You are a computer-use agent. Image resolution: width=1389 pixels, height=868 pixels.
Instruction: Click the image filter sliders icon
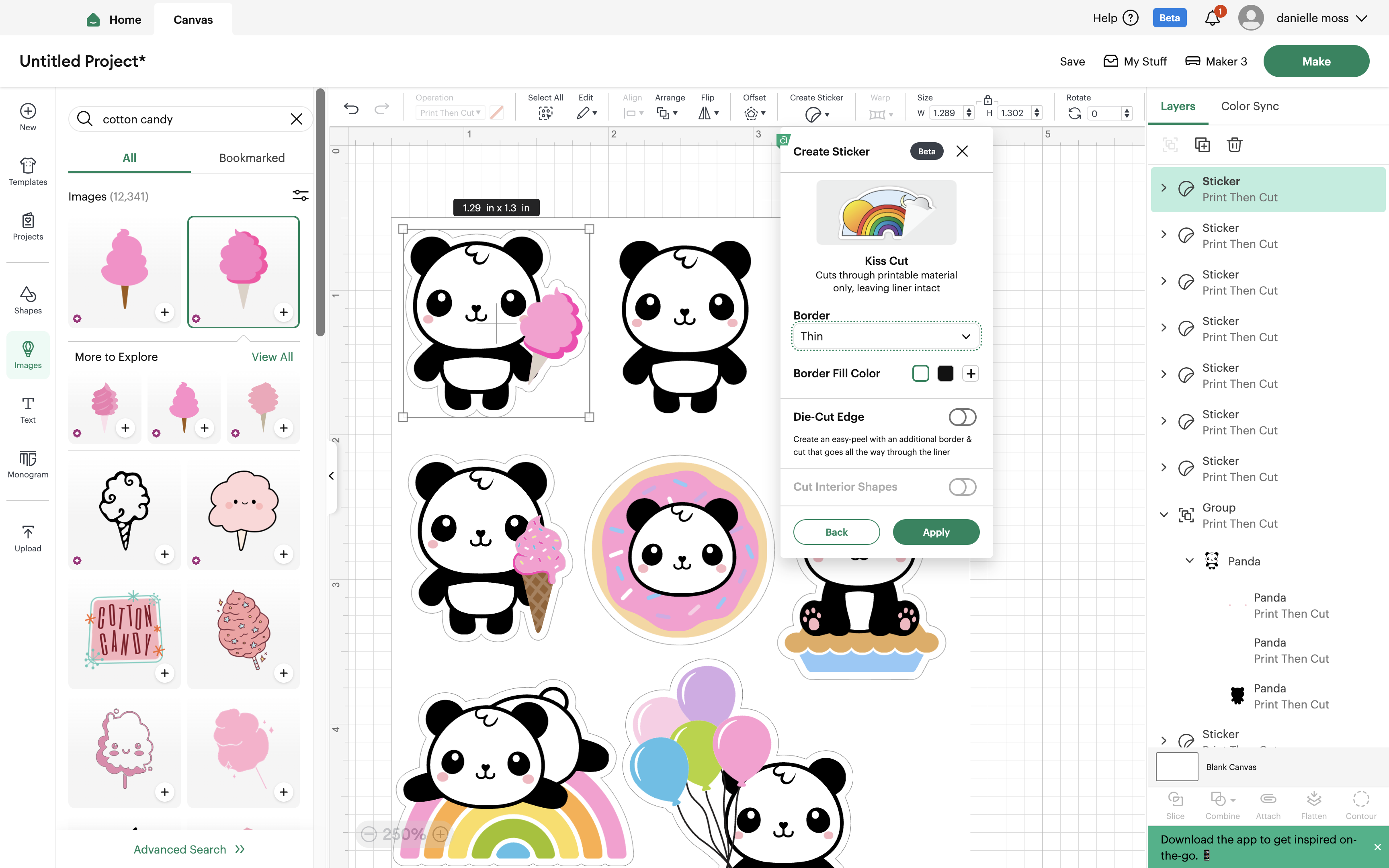[300, 196]
